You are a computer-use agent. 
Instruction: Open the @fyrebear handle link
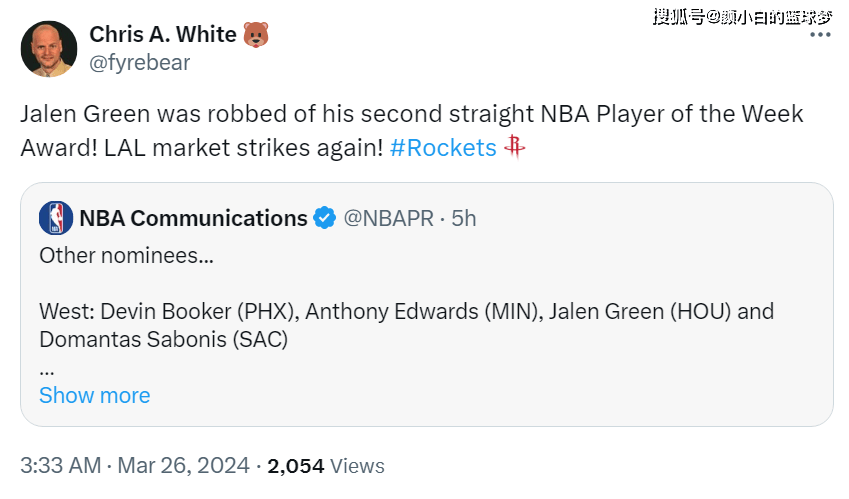[139, 63]
